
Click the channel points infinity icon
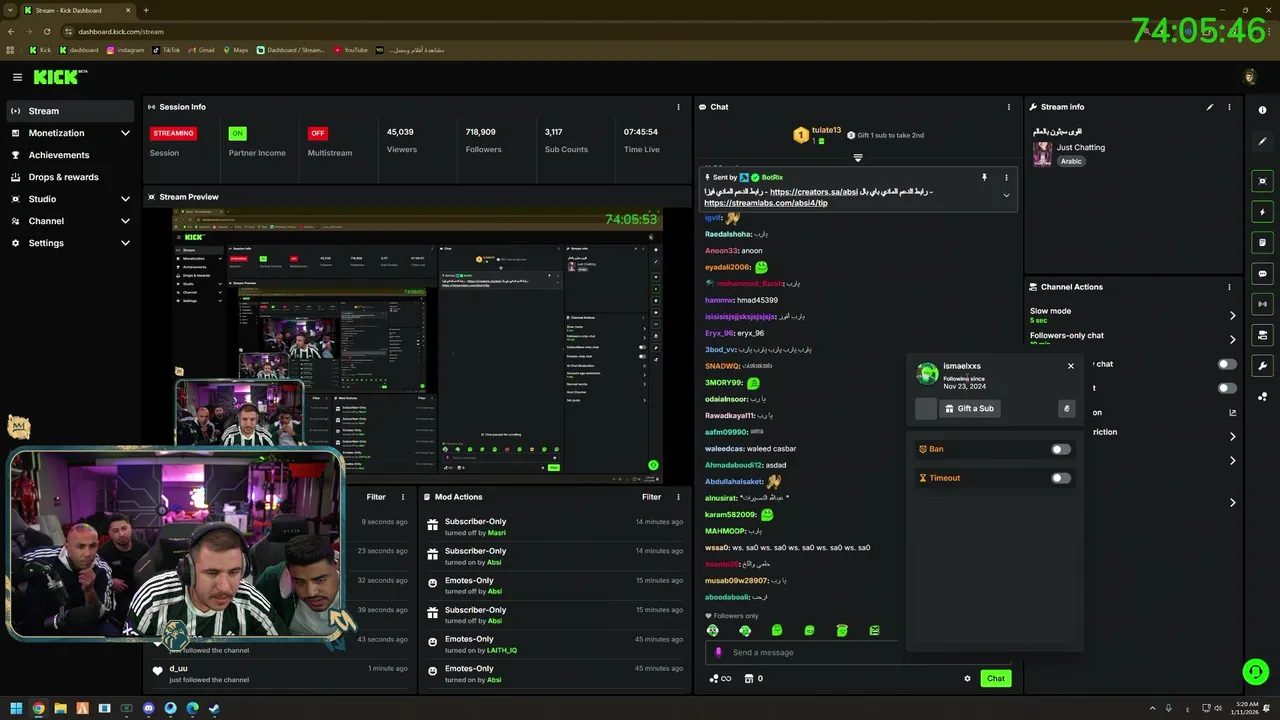(720, 678)
